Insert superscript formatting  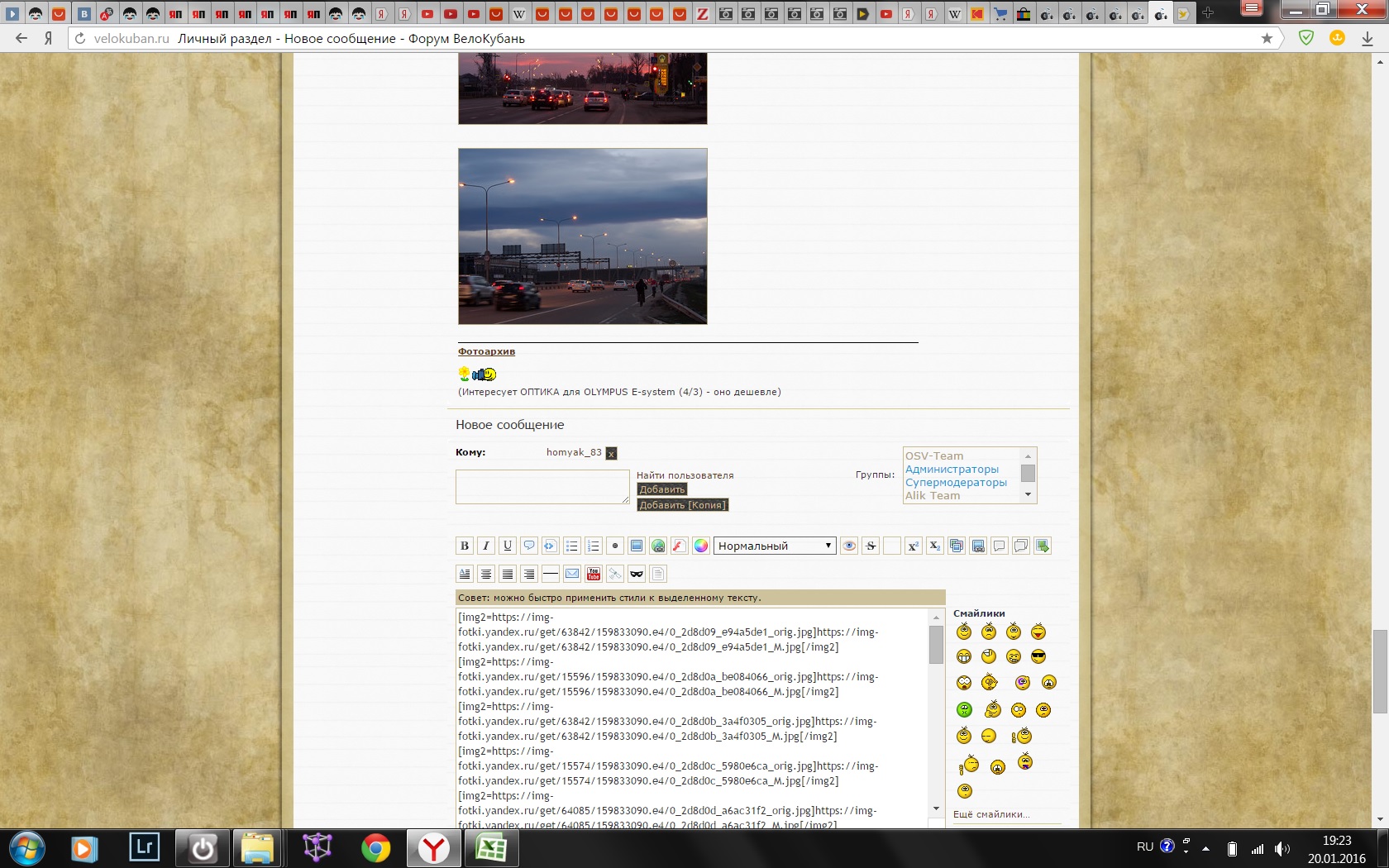914,546
